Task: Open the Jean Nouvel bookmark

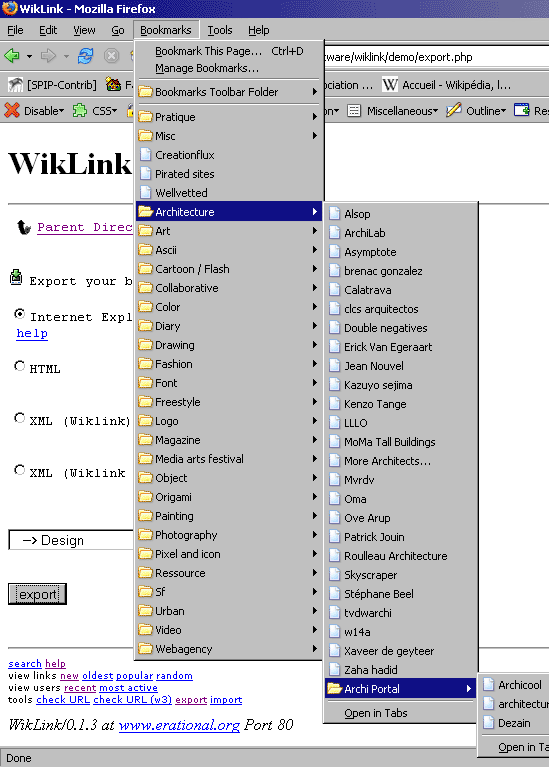Action: tap(400, 366)
